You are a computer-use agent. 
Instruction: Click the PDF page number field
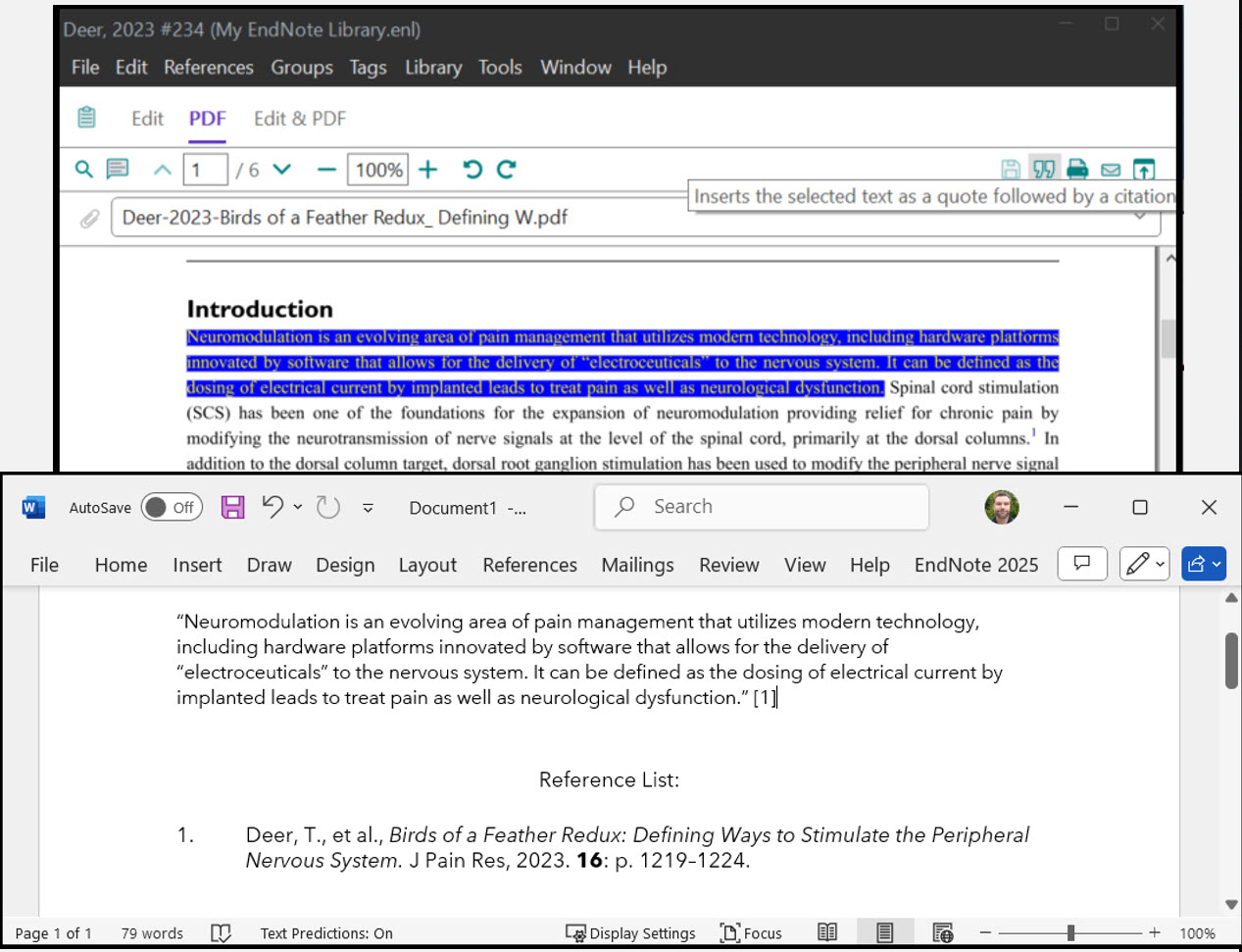pyautogui.click(x=205, y=170)
